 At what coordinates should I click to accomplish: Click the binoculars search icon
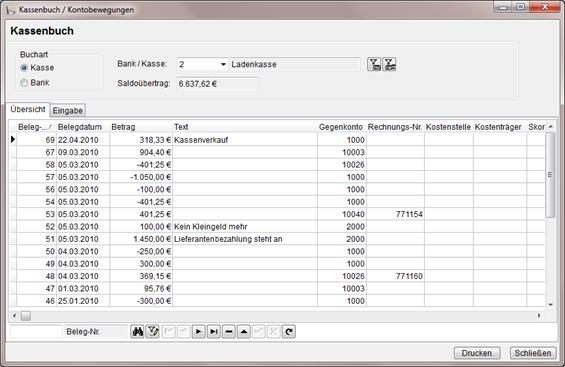(137, 331)
